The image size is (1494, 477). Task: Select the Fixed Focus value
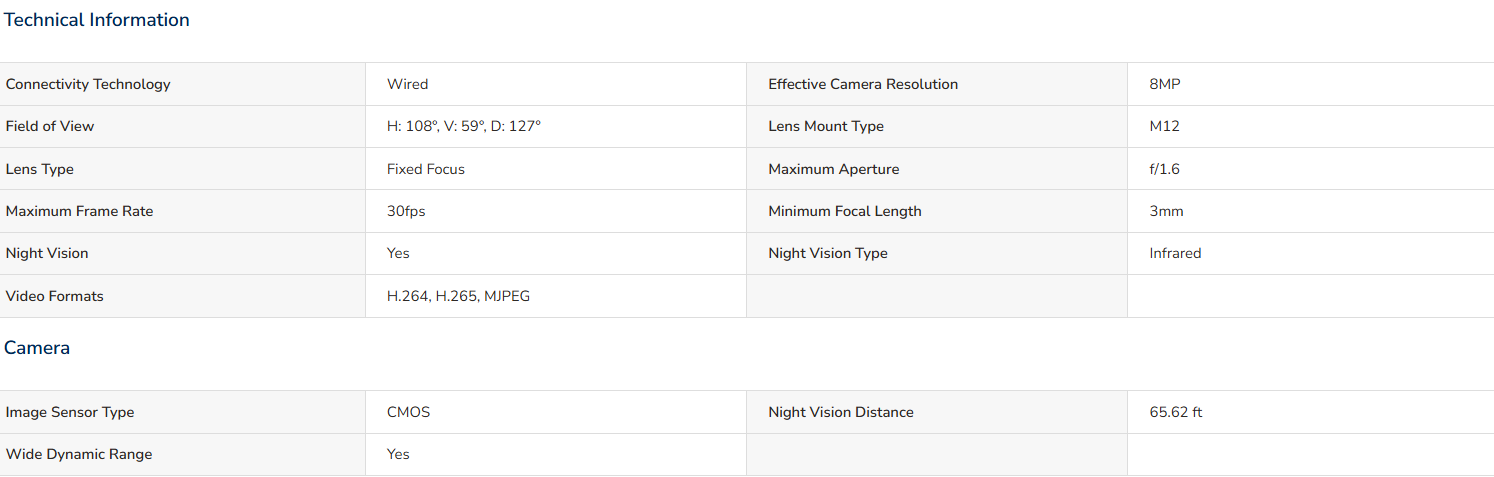point(426,169)
